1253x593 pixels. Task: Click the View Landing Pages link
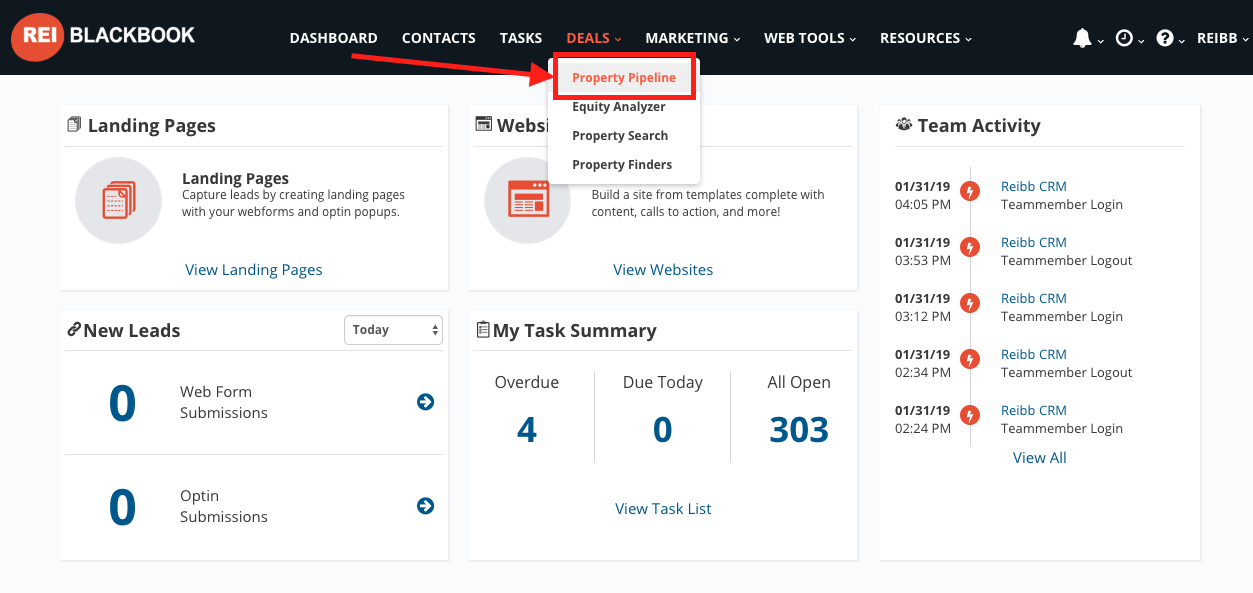(254, 270)
